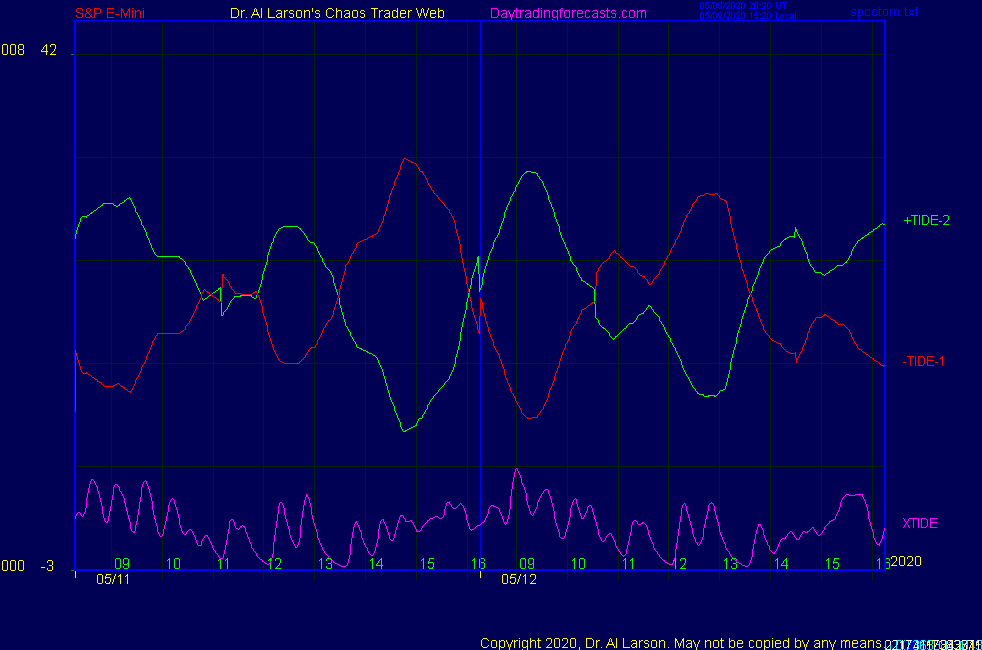Viewport: 982px width, 650px height.
Task: Click the S&P E-Mini chart label
Action: click(x=112, y=13)
